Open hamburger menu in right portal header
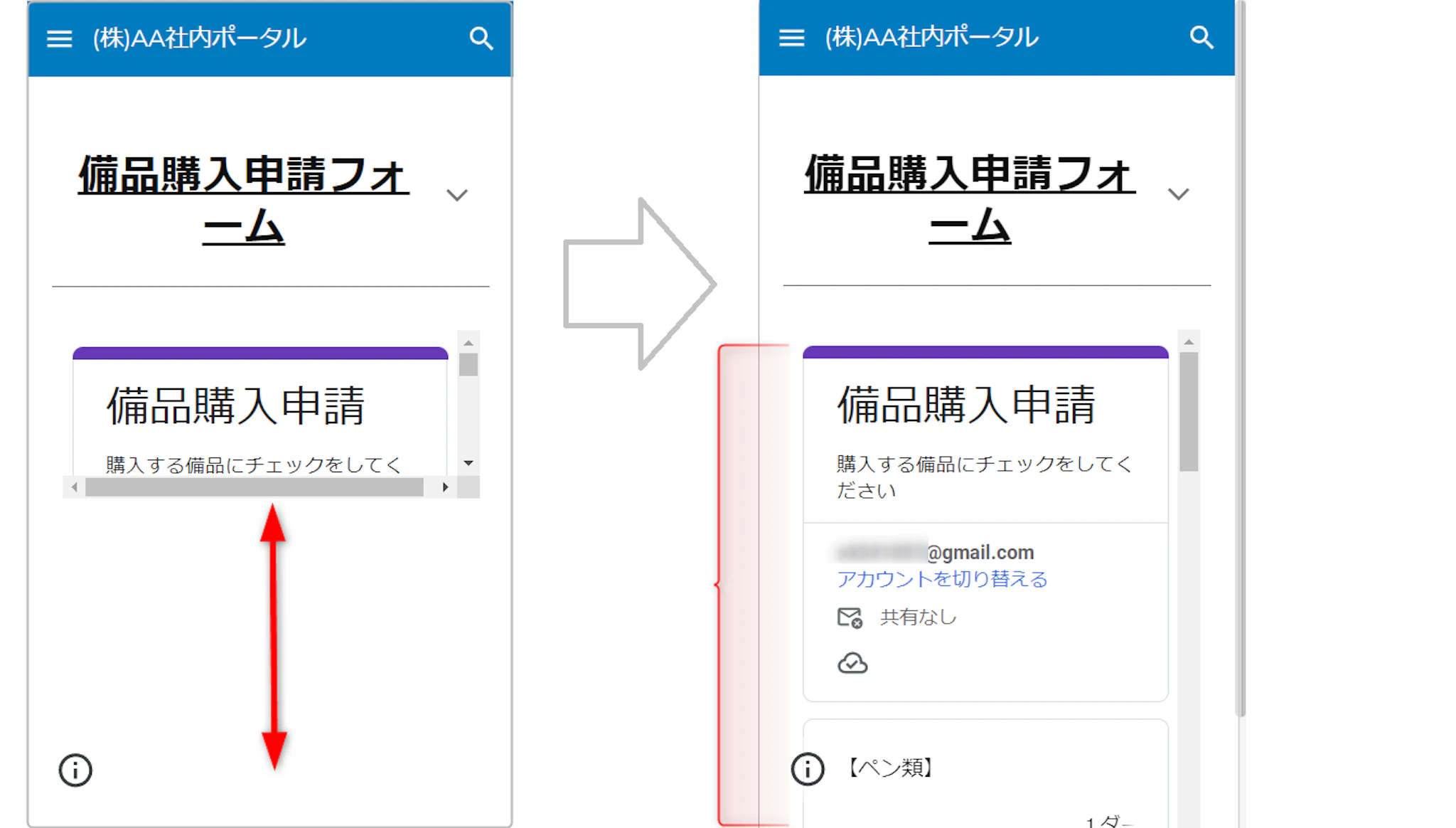The height and width of the screenshot is (828, 1456). 791,38
